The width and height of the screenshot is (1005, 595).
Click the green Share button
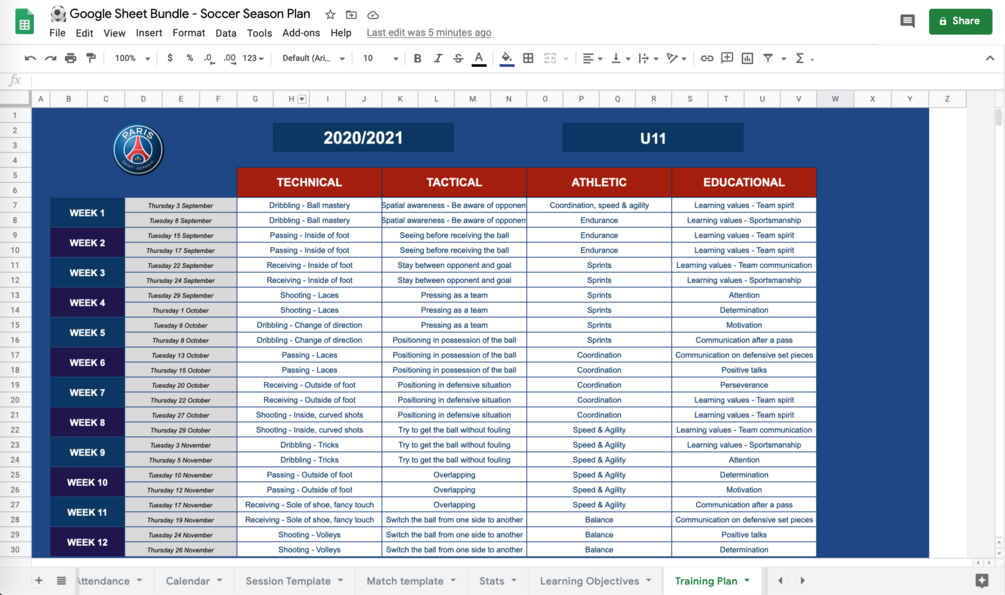(960, 21)
